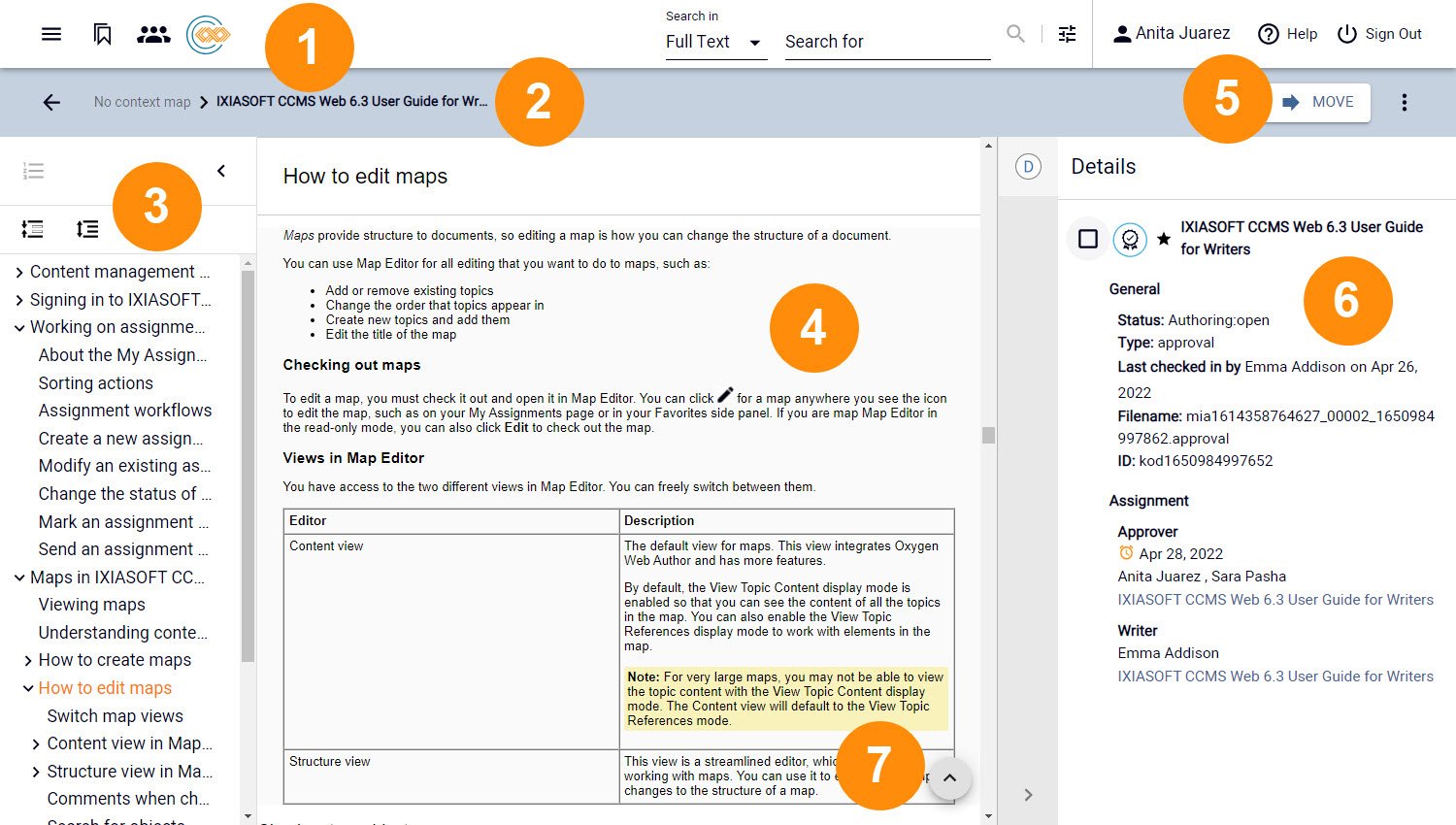Select About the My Assign... topic

[122, 355]
